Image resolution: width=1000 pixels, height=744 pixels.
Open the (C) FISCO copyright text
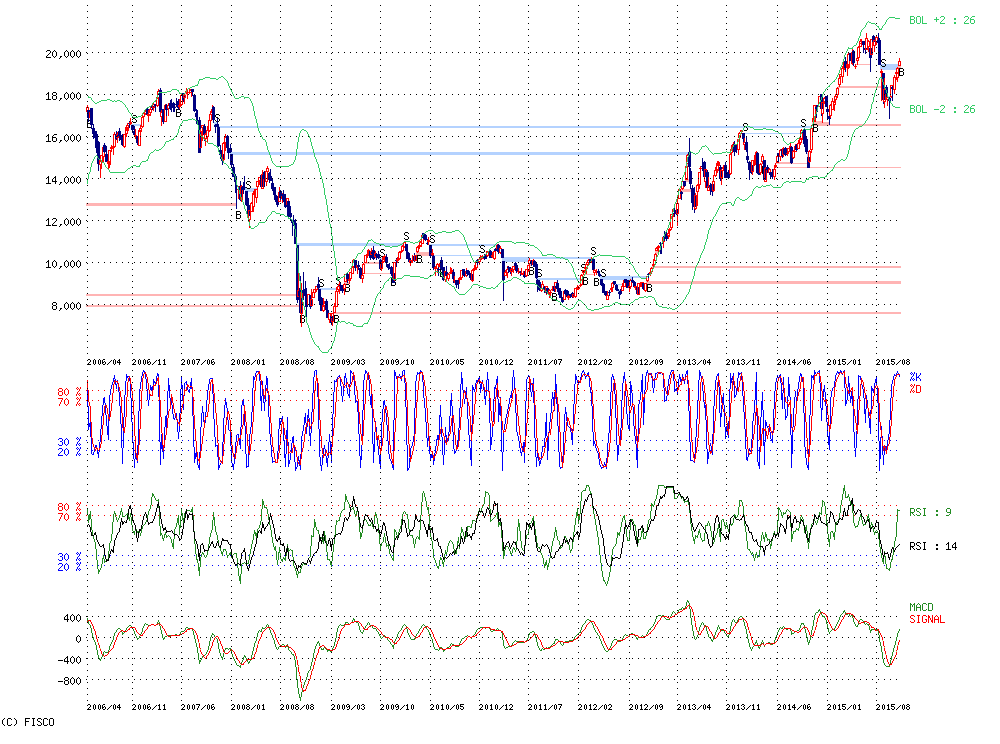click(28, 721)
